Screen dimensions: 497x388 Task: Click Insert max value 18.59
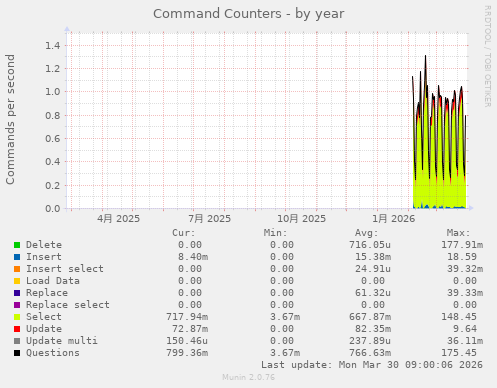coord(462,257)
